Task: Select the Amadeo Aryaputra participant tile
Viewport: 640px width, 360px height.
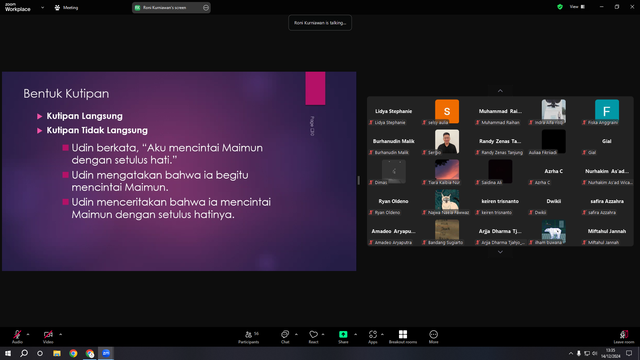Action: click(x=393, y=231)
